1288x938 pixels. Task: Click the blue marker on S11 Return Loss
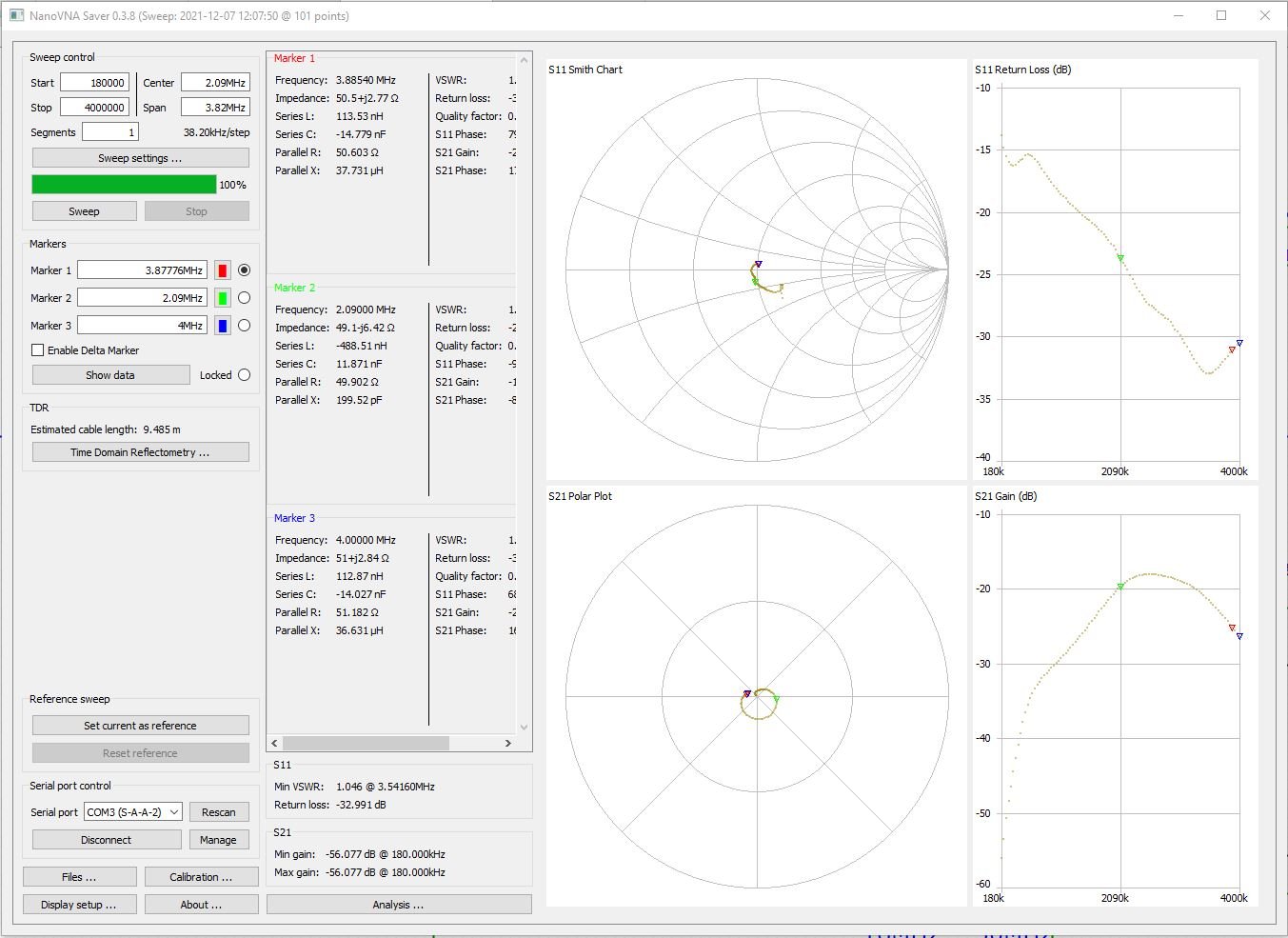(1239, 343)
